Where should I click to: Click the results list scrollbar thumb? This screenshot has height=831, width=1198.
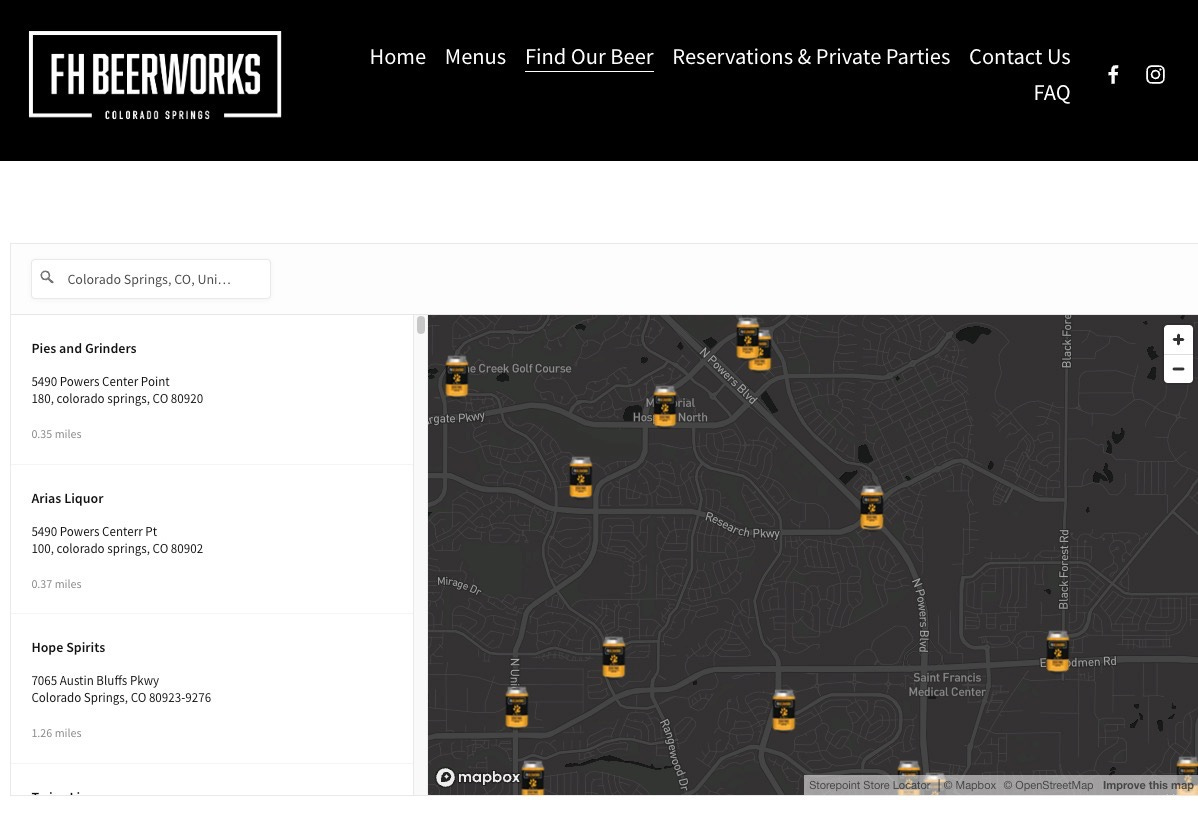click(421, 325)
